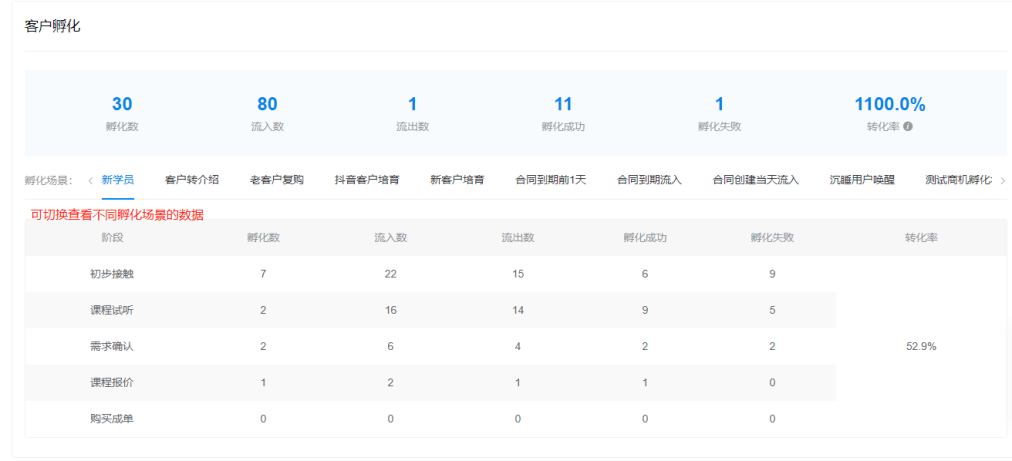This screenshot has width=1012, height=461.
Task: Switch to the 客户转介绍 tab
Action: 191,180
